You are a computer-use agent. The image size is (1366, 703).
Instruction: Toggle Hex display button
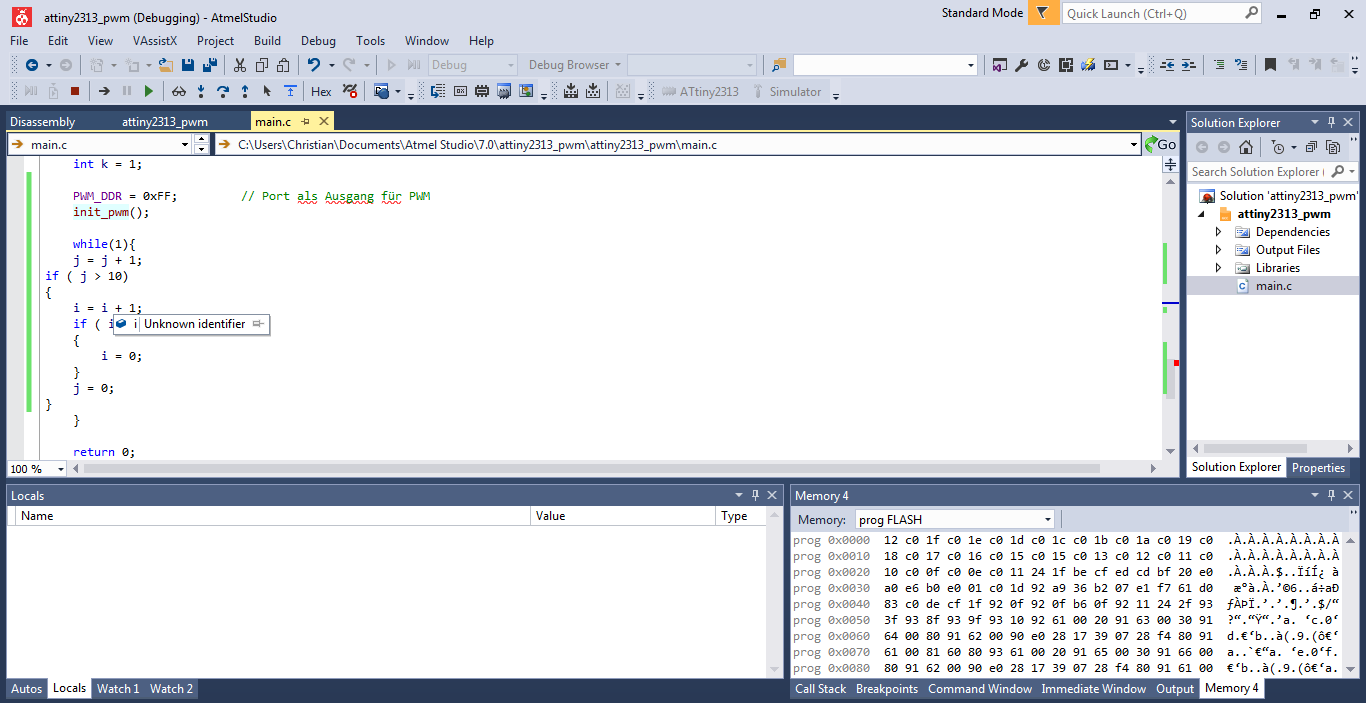pos(321,91)
